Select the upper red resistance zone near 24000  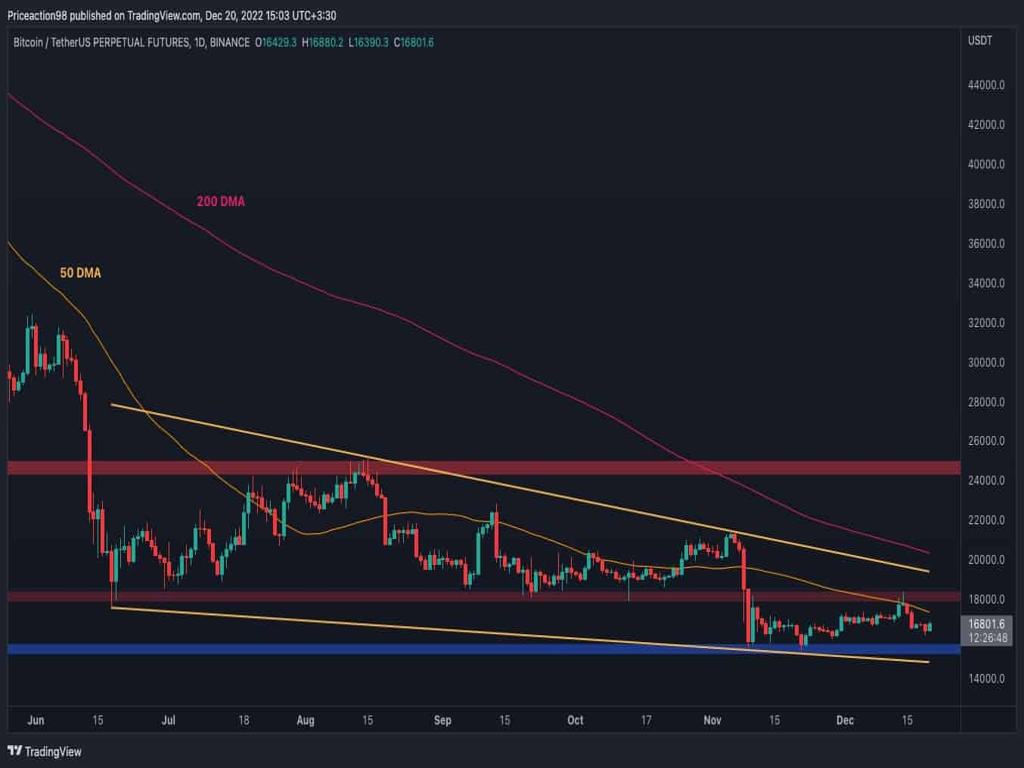tap(480, 467)
